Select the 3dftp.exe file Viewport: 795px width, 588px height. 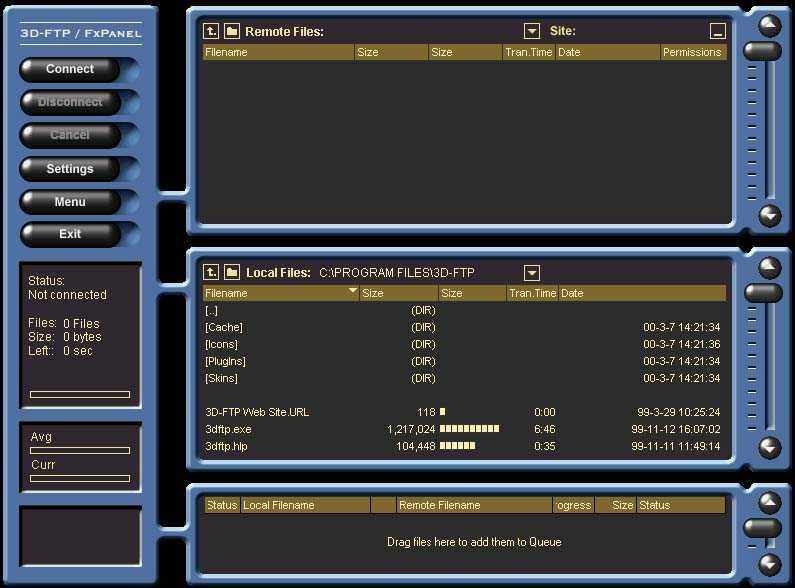tap(229, 429)
